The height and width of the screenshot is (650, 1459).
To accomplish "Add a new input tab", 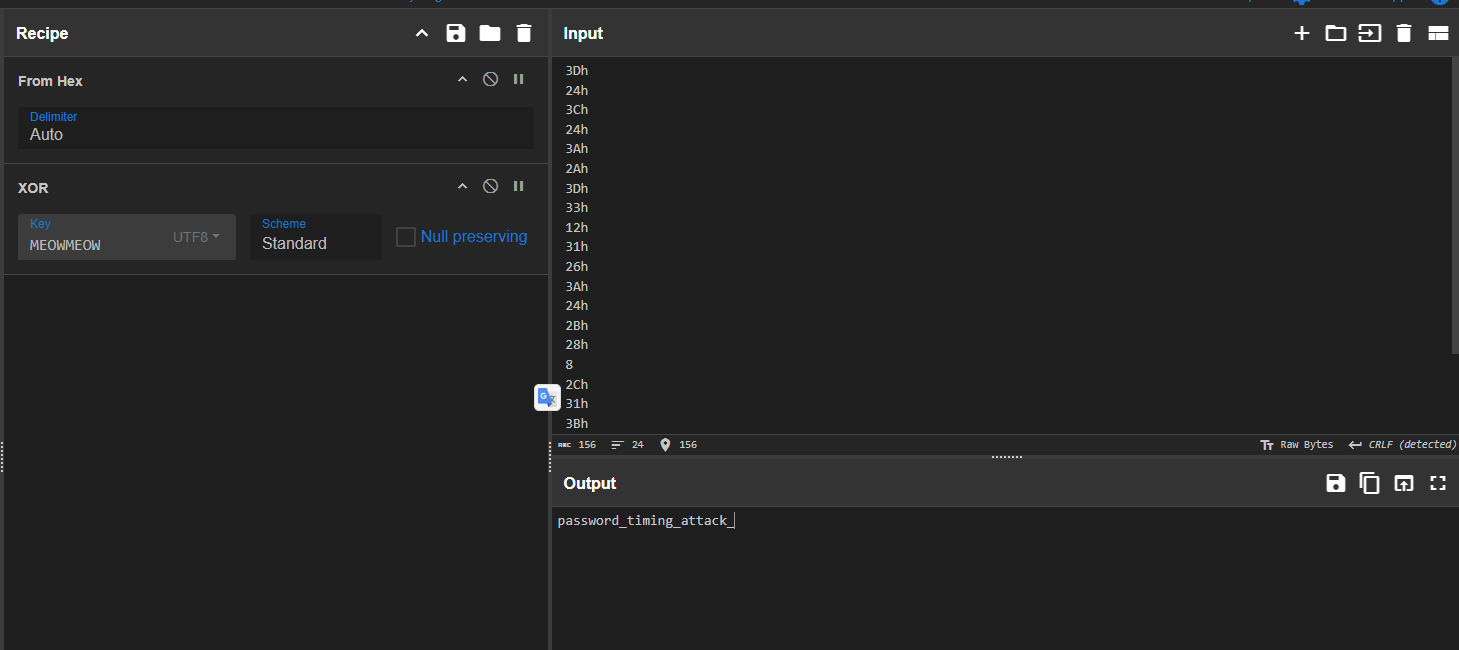I will click(x=1301, y=33).
